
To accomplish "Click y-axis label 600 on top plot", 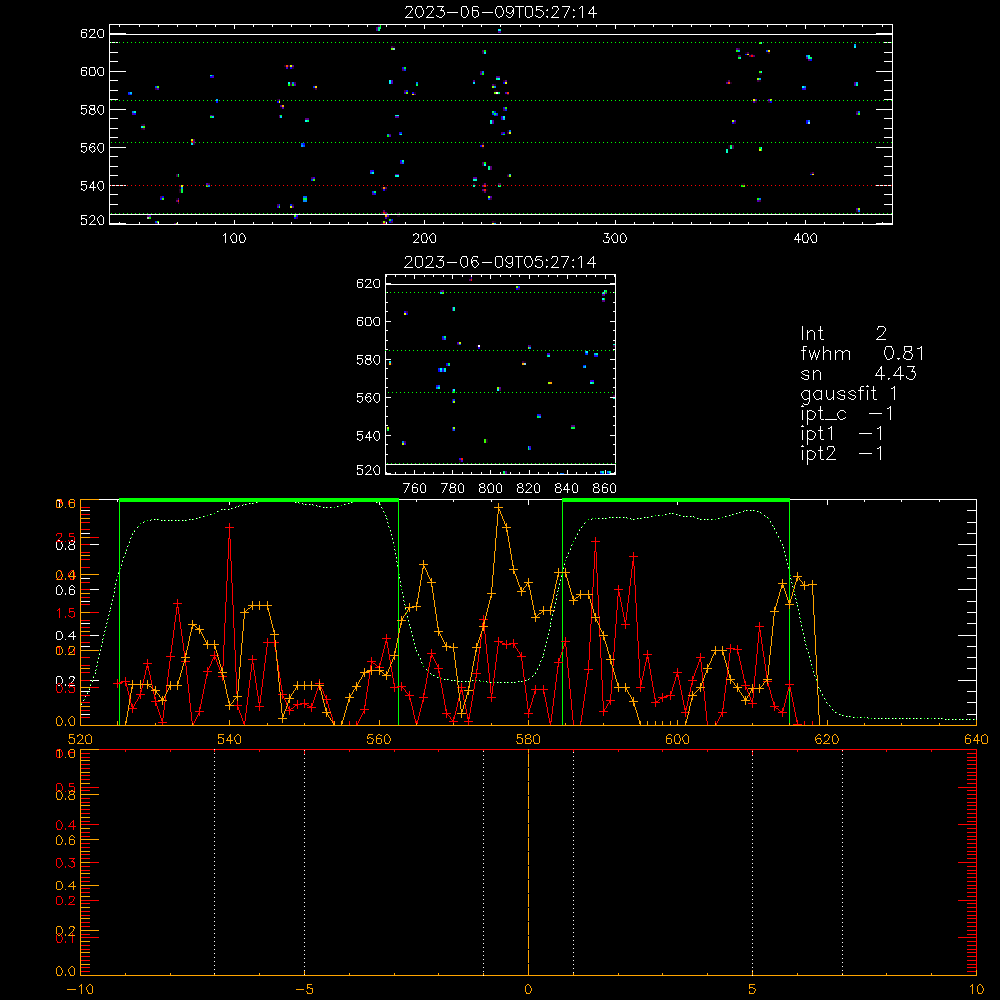I will pyautogui.click(x=92, y=71).
